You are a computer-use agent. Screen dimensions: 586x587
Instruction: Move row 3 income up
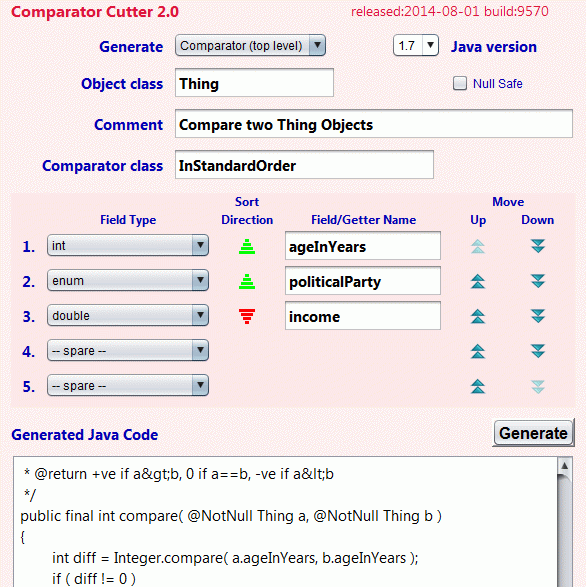tap(478, 316)
